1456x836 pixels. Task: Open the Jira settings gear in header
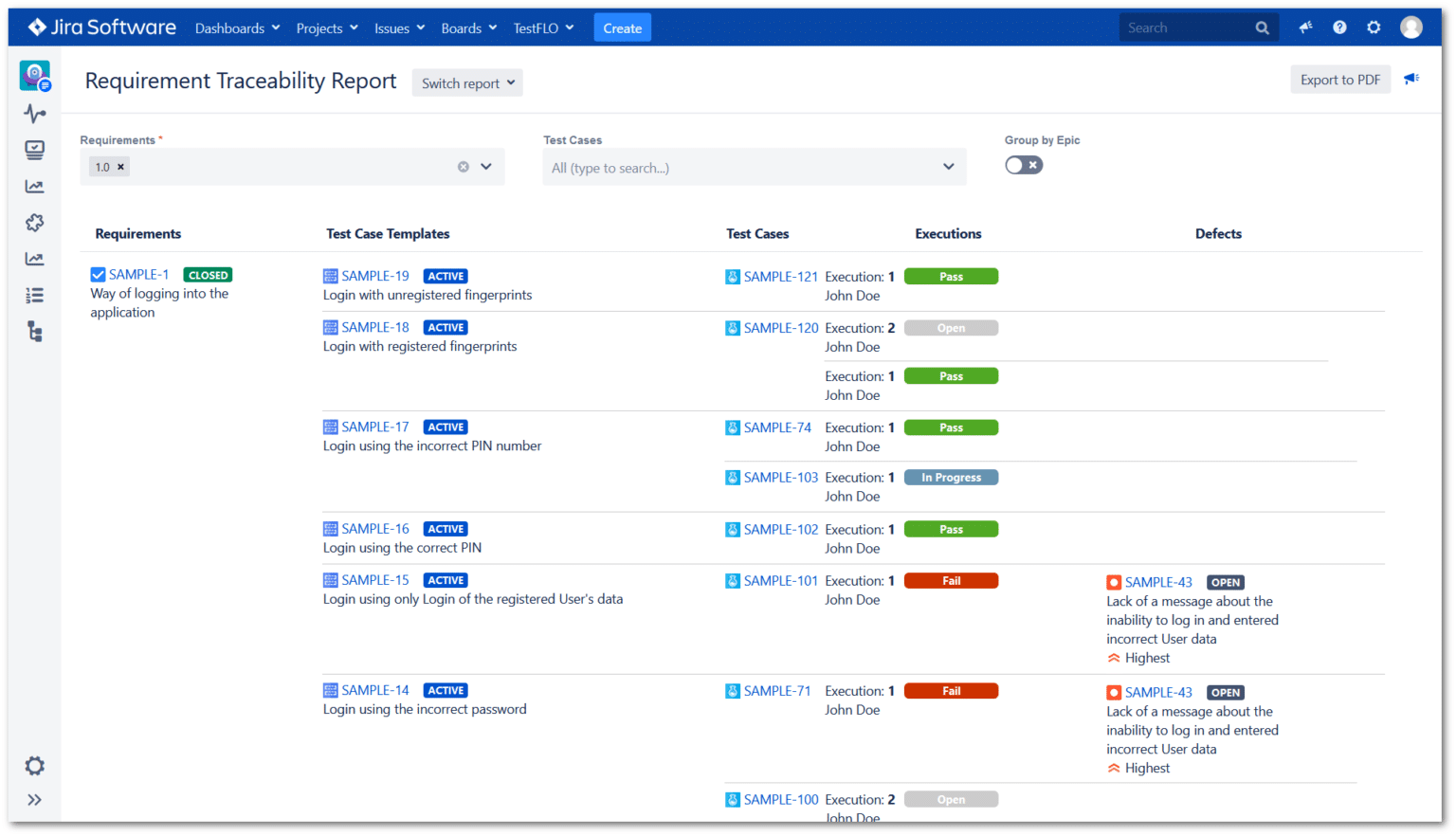pos(1374,27)
